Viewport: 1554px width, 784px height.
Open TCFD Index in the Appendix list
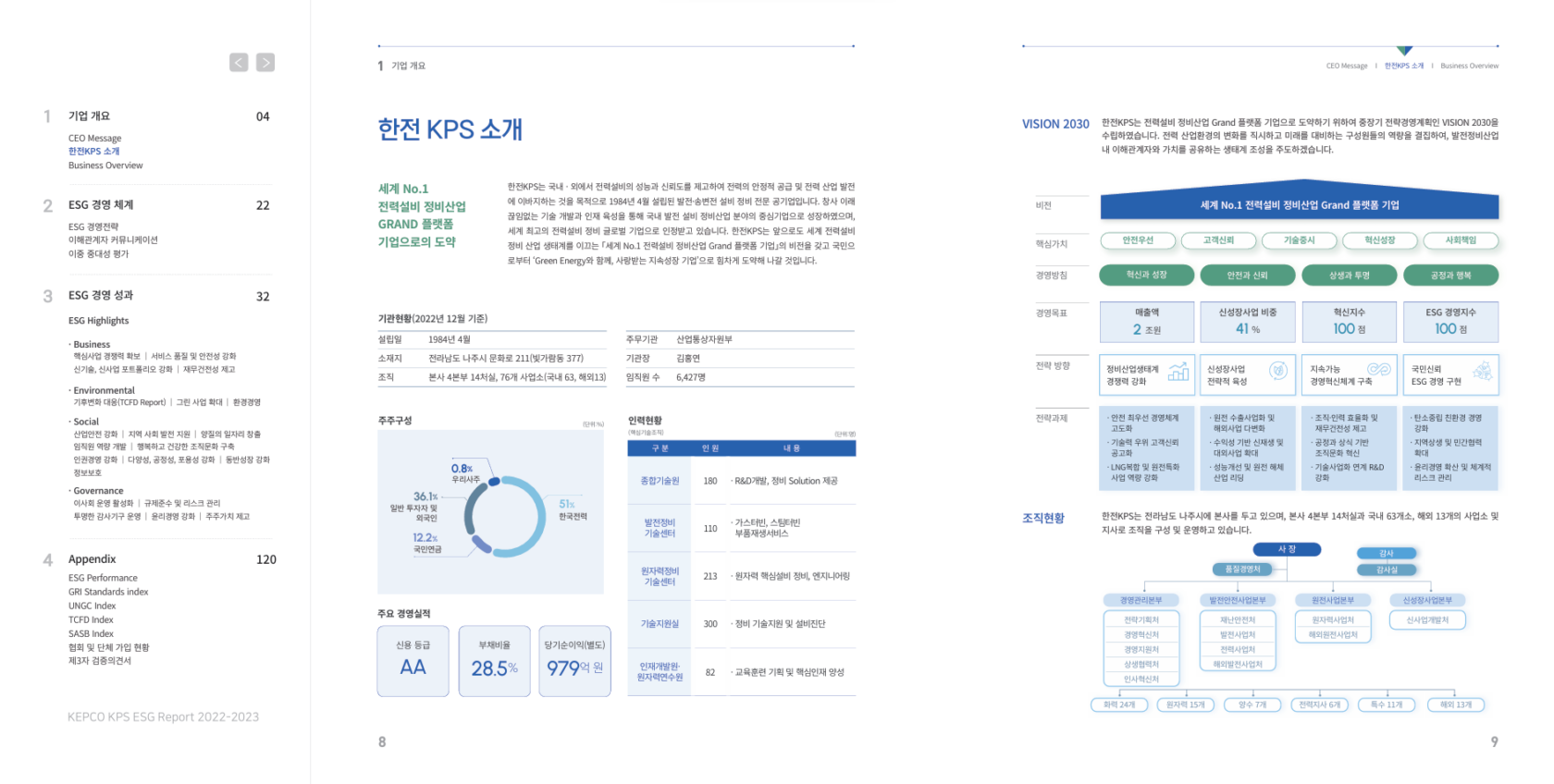[x=91, y=620]
